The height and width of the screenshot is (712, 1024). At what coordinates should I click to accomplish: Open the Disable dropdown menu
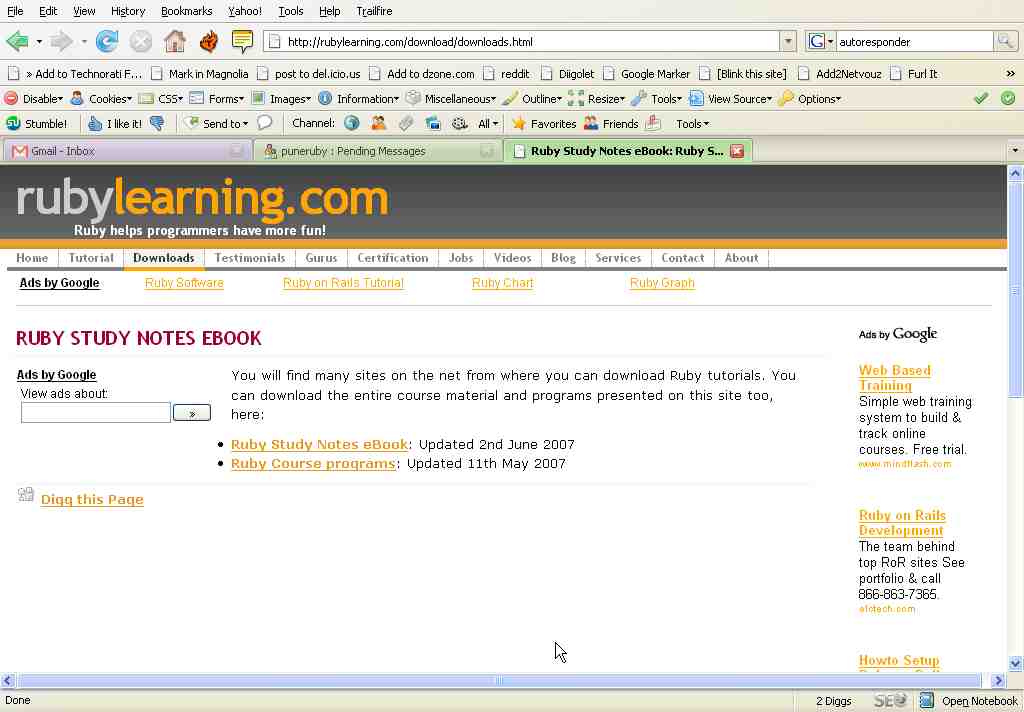coord(34,99)
